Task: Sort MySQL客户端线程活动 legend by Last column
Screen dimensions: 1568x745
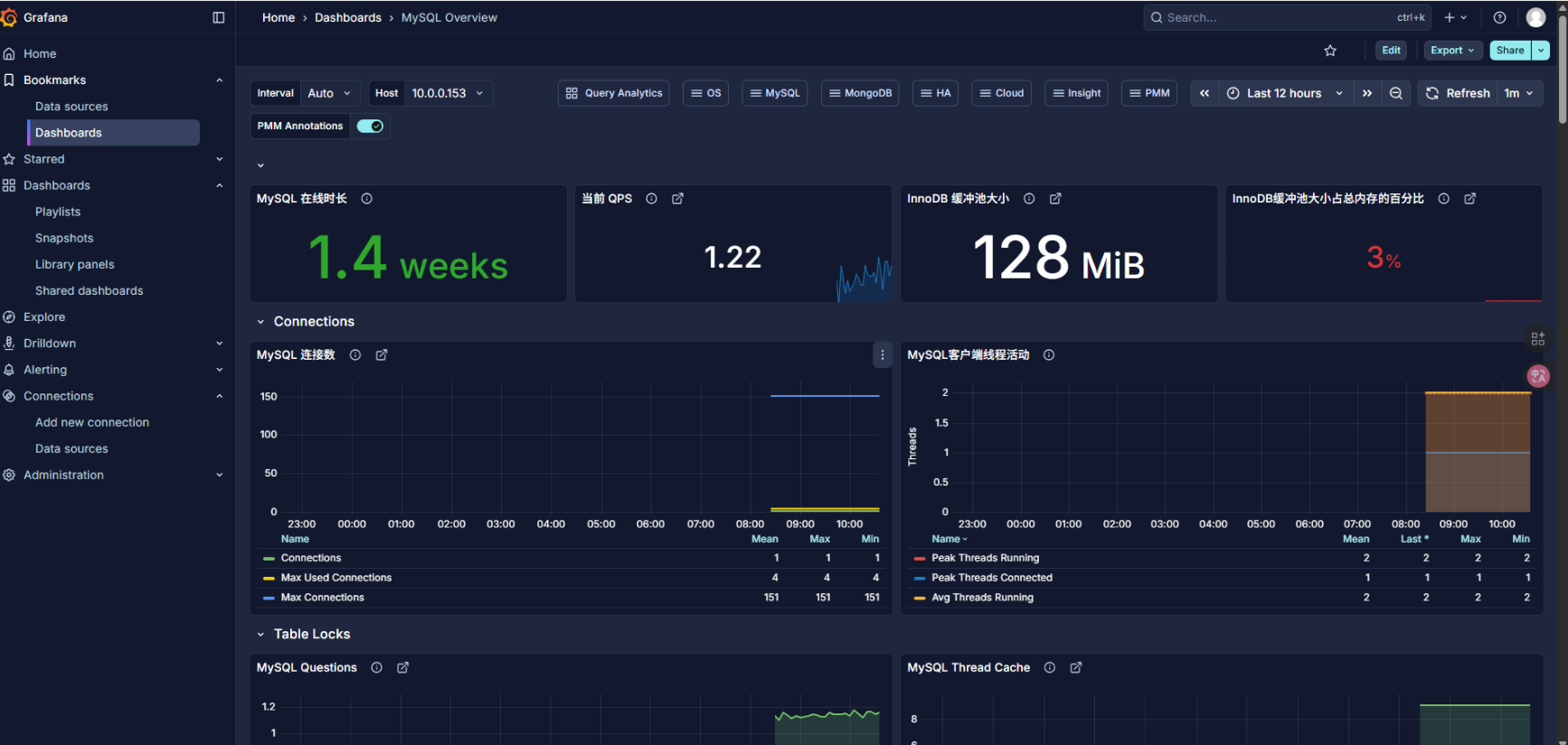Action: pos(1414,539)
